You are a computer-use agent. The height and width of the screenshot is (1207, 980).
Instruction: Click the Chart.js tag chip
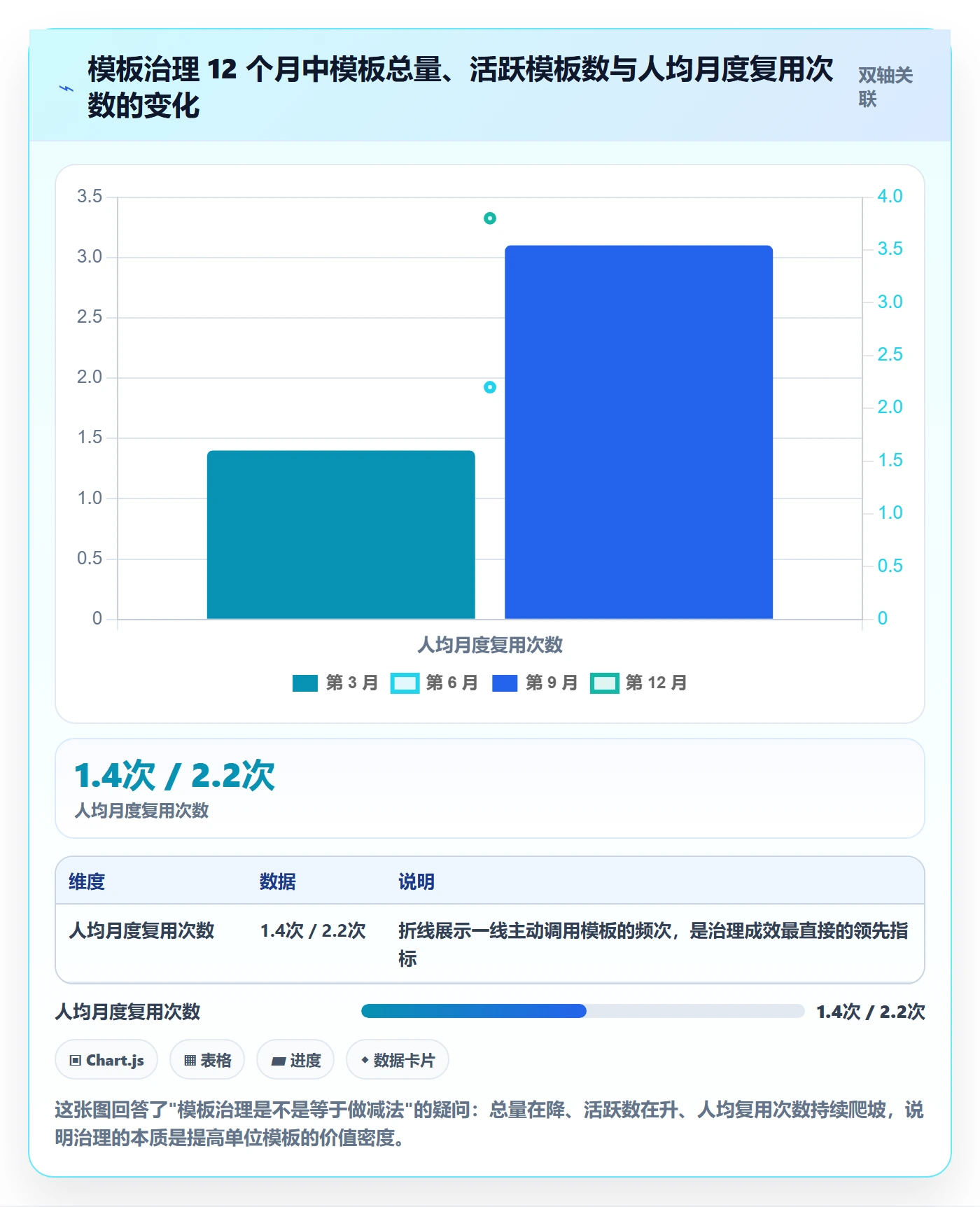106,1060
